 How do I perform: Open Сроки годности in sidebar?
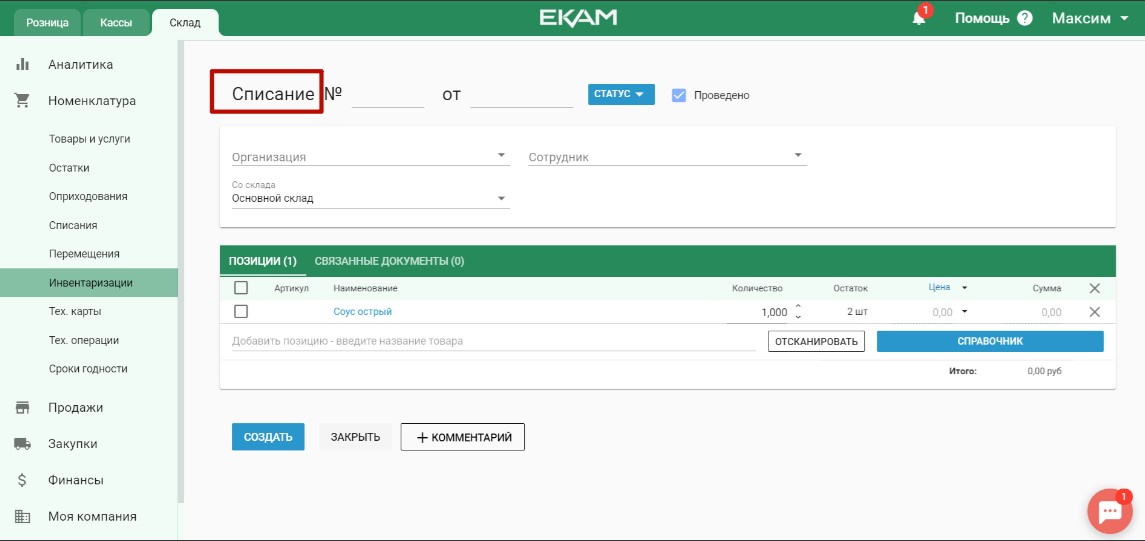(89, 369)
